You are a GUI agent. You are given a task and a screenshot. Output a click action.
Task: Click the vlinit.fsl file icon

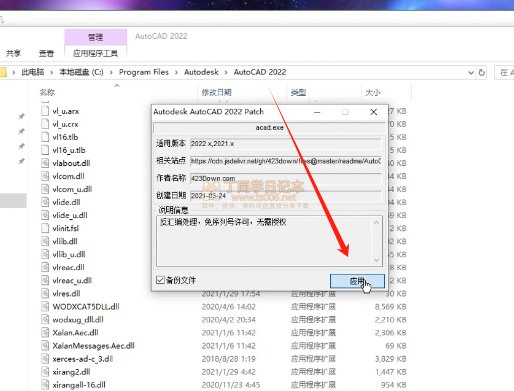[45, 228]
